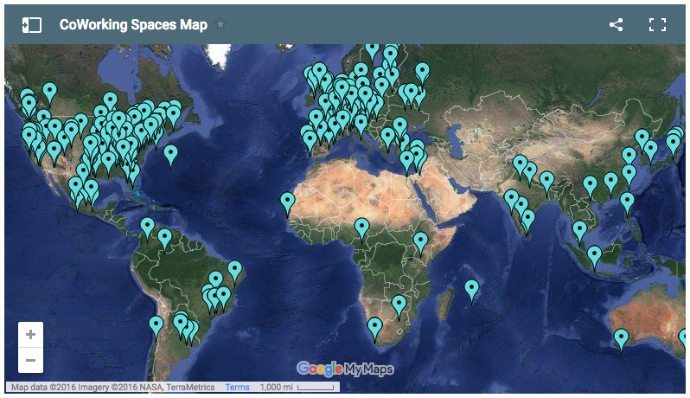Screen dimensions: 690x398
Task: Zoom out with the minus button
Action: 30,360
